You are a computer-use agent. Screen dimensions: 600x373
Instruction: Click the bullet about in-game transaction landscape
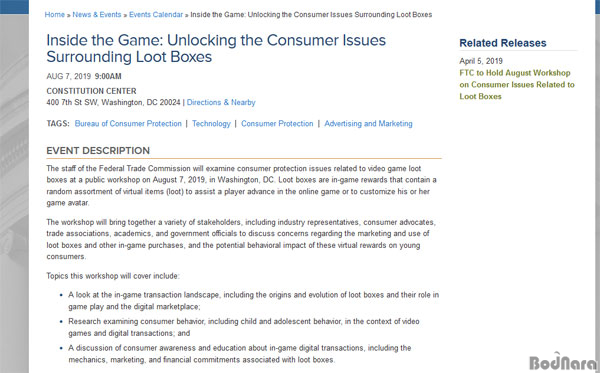point(253,301)
